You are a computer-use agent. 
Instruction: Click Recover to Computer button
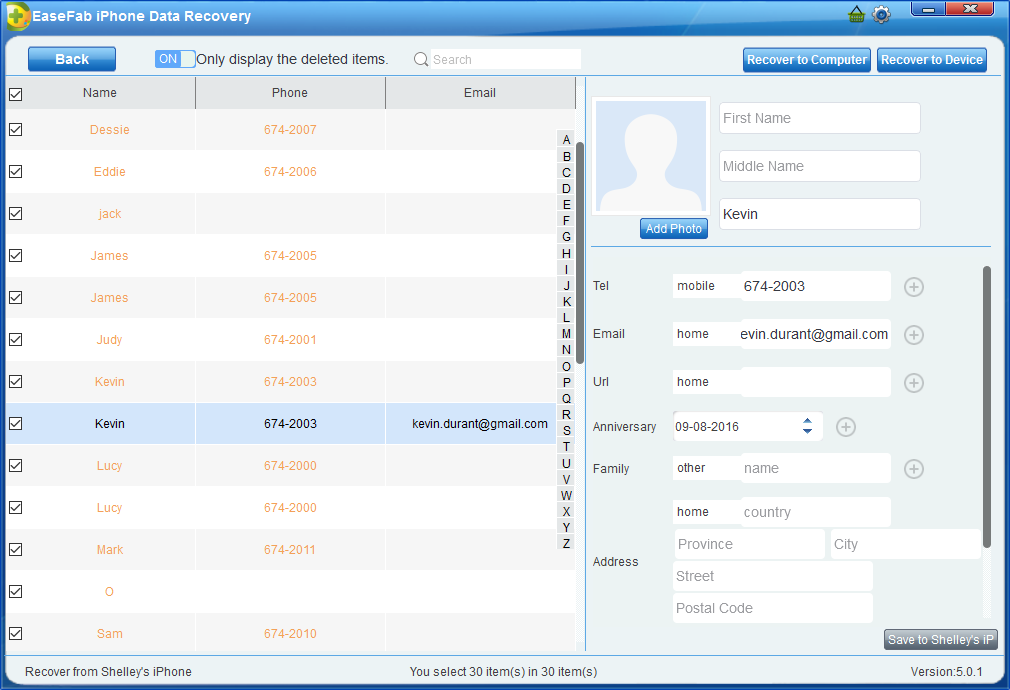(x=806, y=60)
